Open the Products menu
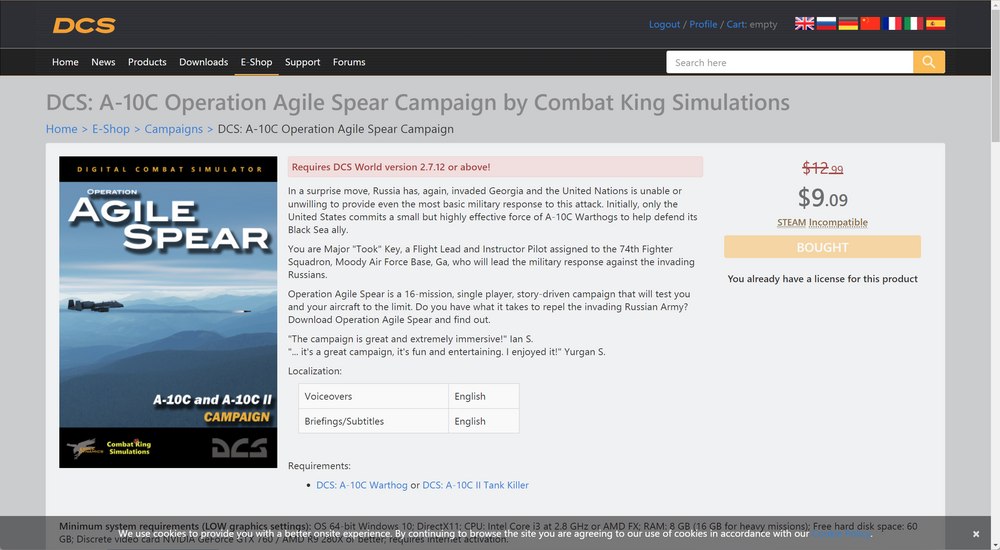 pos(147,62)
